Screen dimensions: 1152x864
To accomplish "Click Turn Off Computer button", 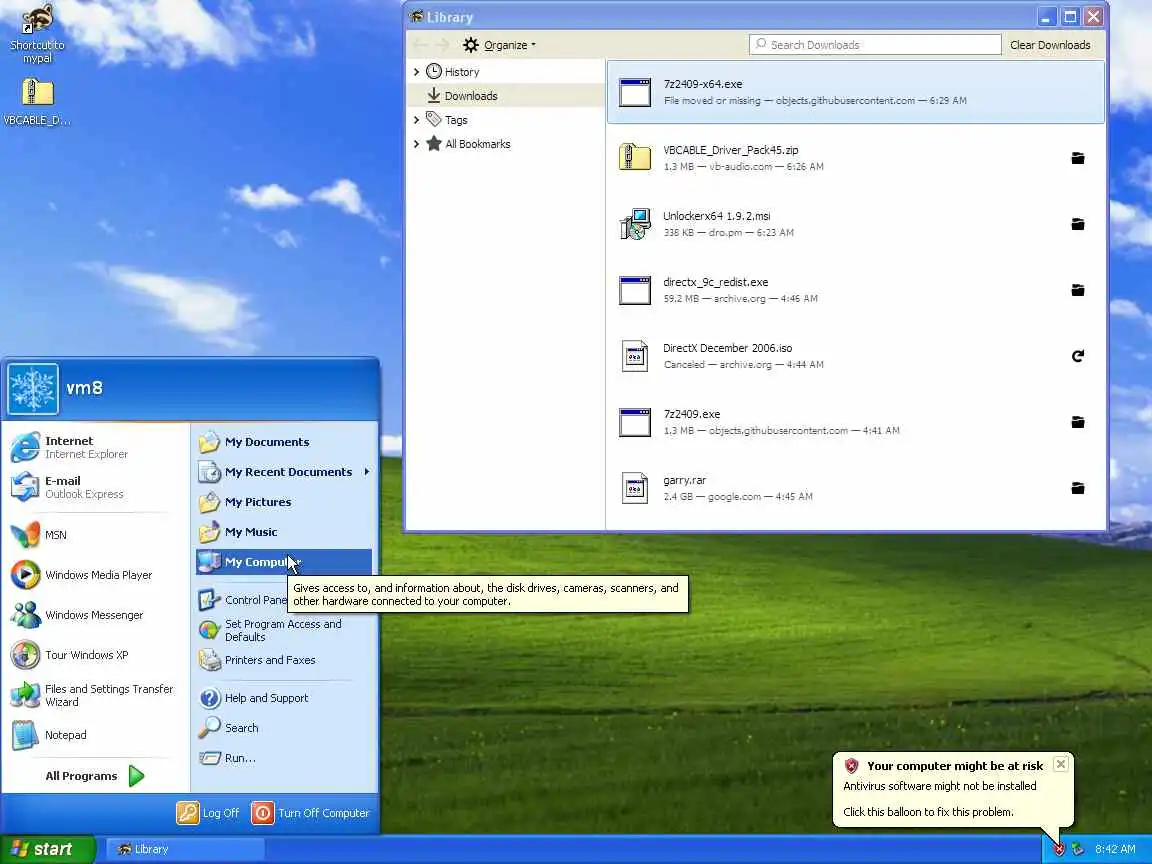I will click(311, 813).
